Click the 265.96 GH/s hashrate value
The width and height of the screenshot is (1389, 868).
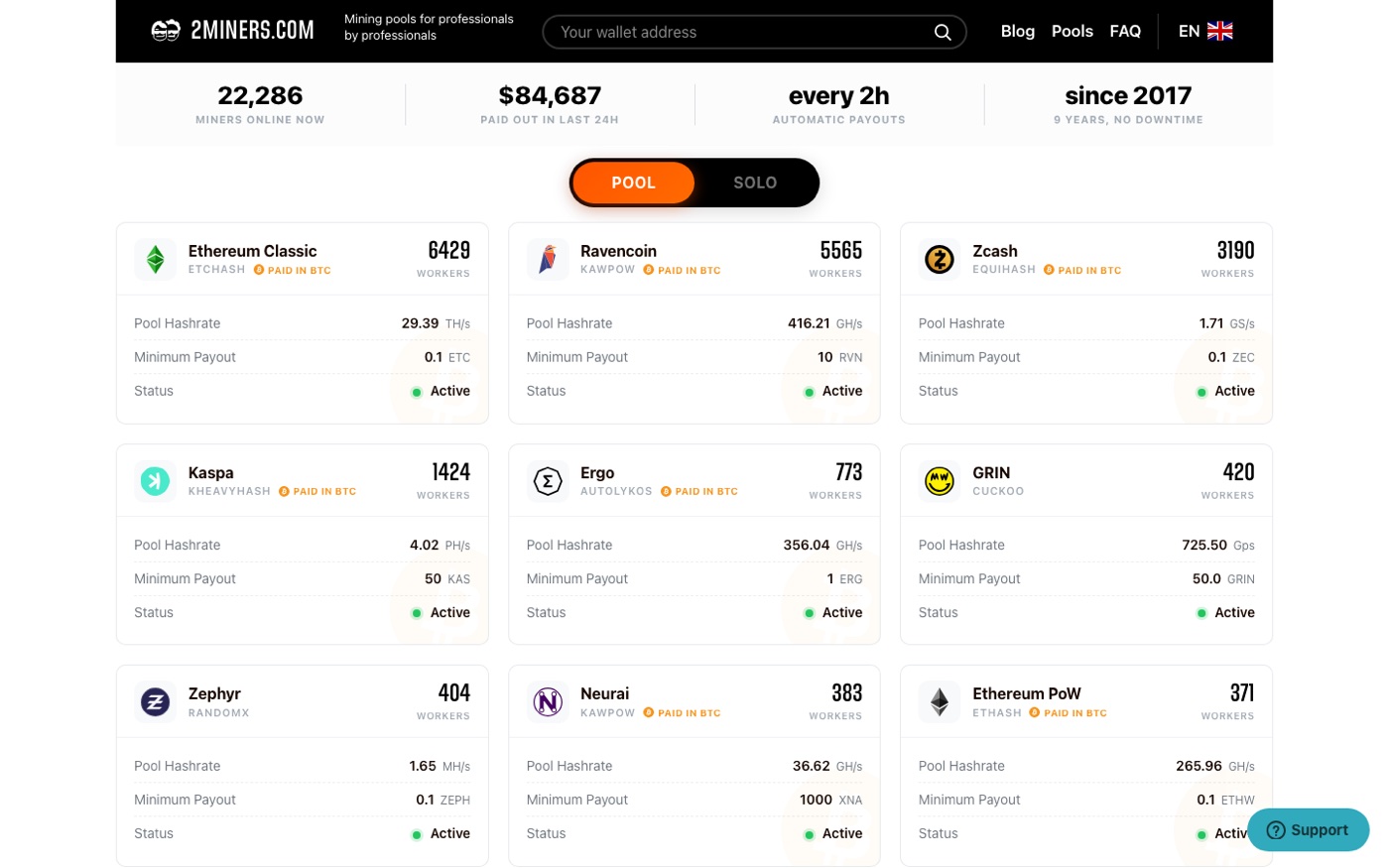coord(1215,767)
